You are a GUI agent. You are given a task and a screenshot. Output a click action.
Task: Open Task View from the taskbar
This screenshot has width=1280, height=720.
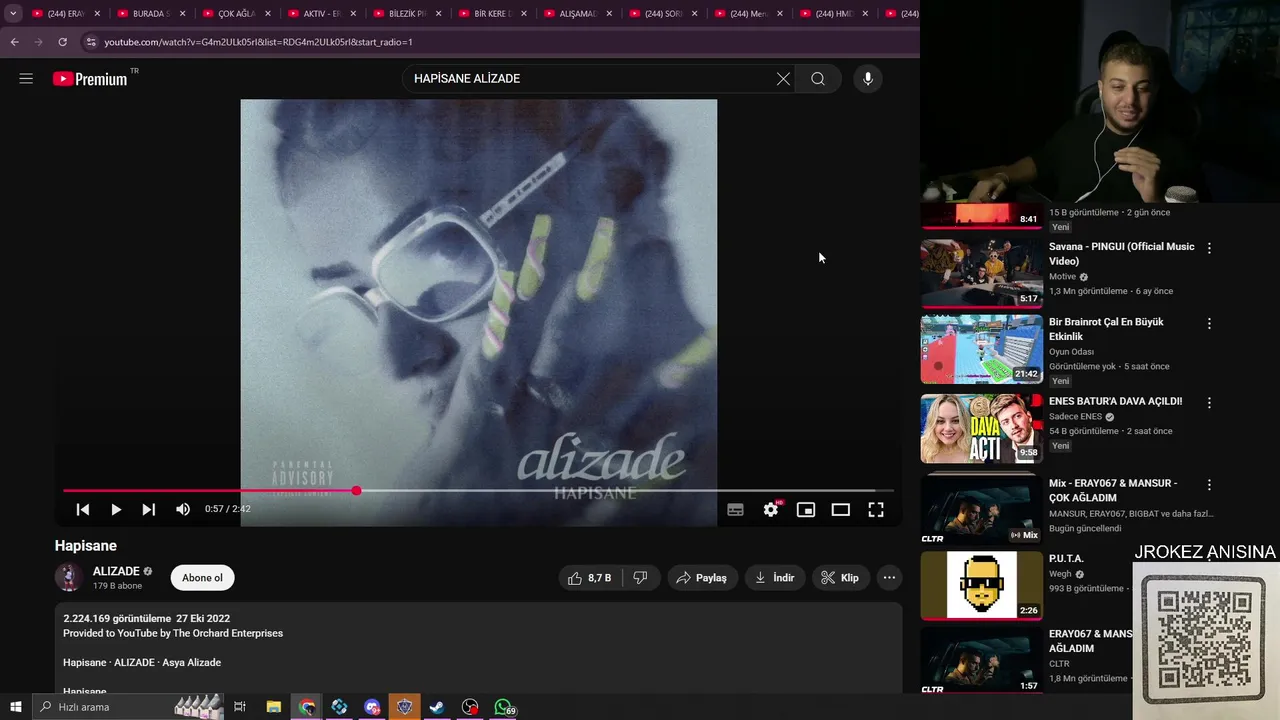coord(240,707)
